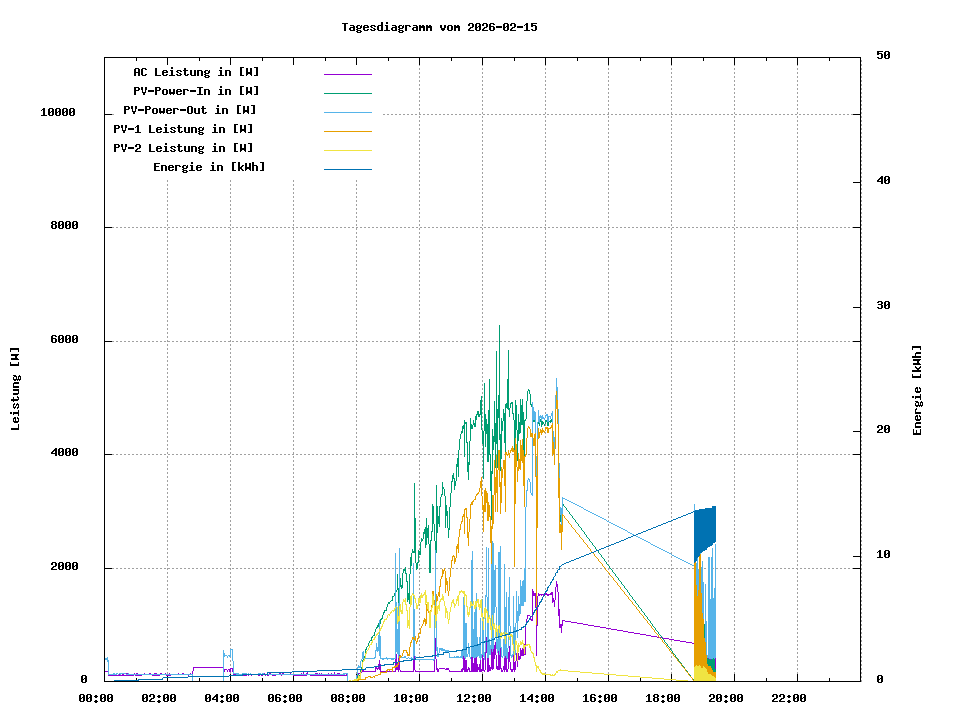Select the 12:00 tick on the time axis
960x720 pixels.
[474, 698]
